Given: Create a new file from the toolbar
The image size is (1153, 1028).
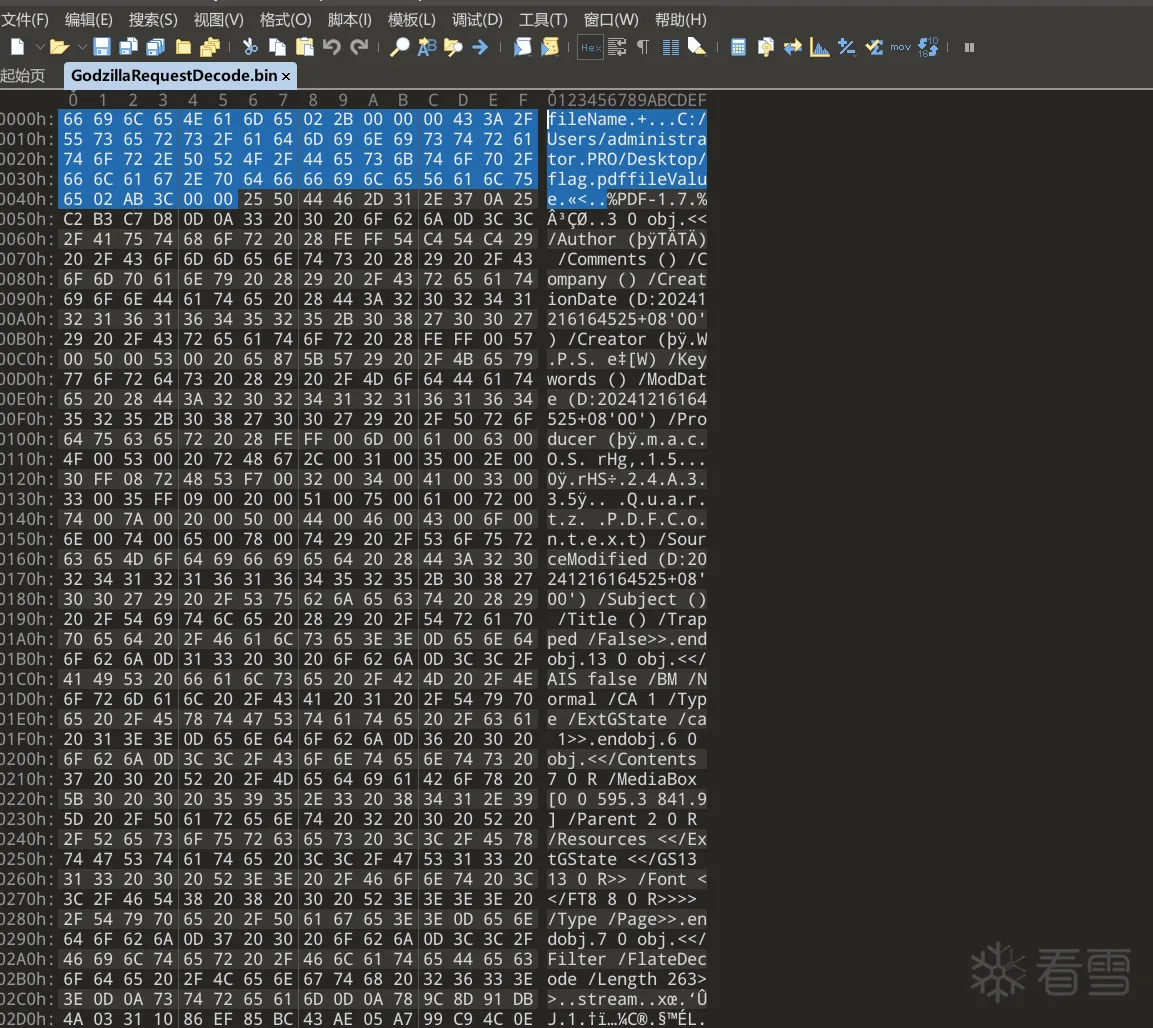Looking at the screenshot, I should coord(17,47).
